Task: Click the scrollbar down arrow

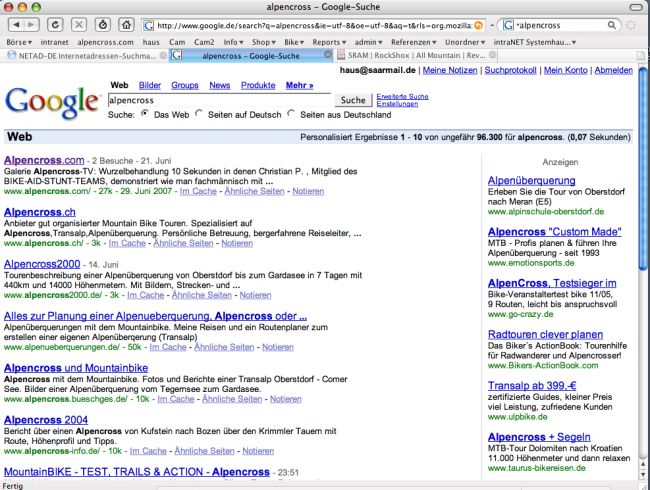Action: 643,475
